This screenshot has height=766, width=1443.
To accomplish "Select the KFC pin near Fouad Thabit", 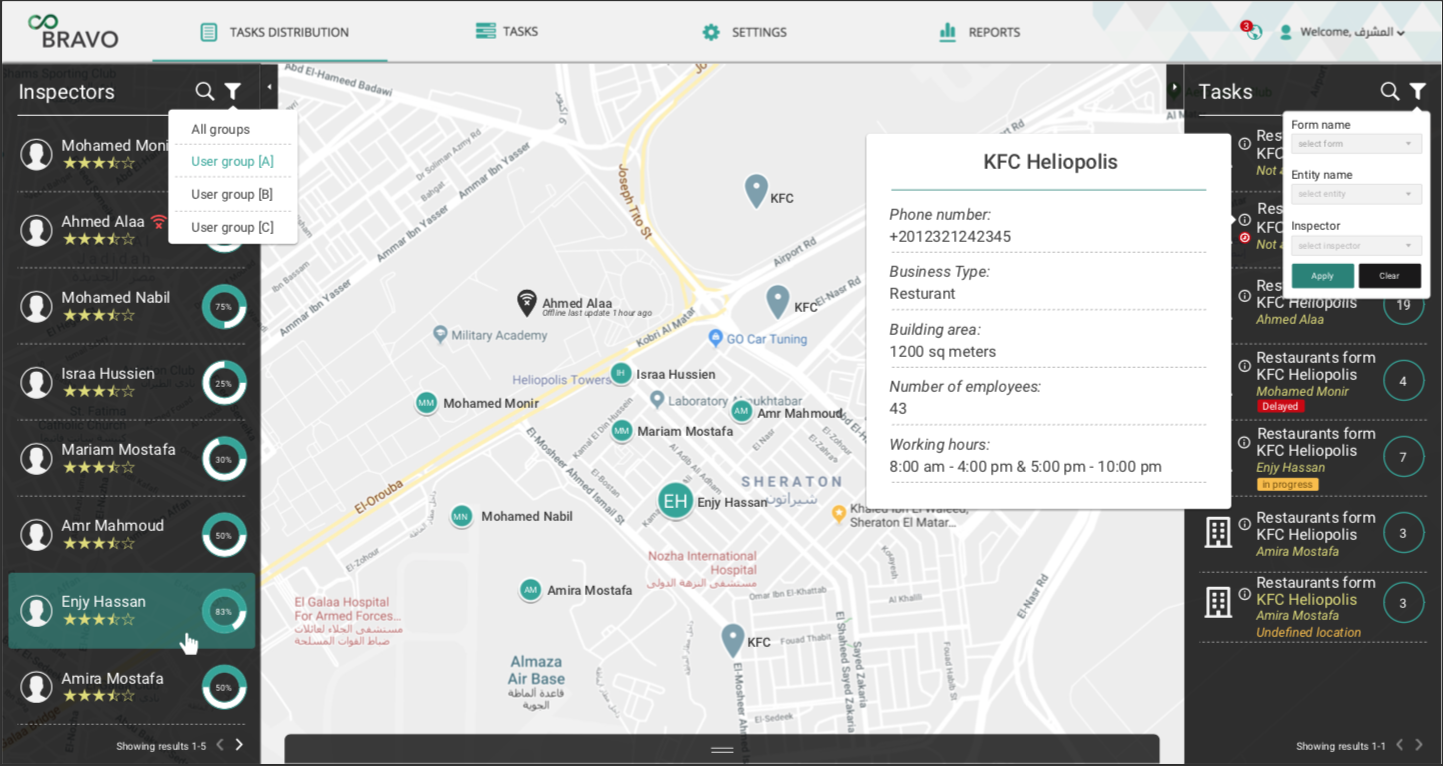I will 733,641.
